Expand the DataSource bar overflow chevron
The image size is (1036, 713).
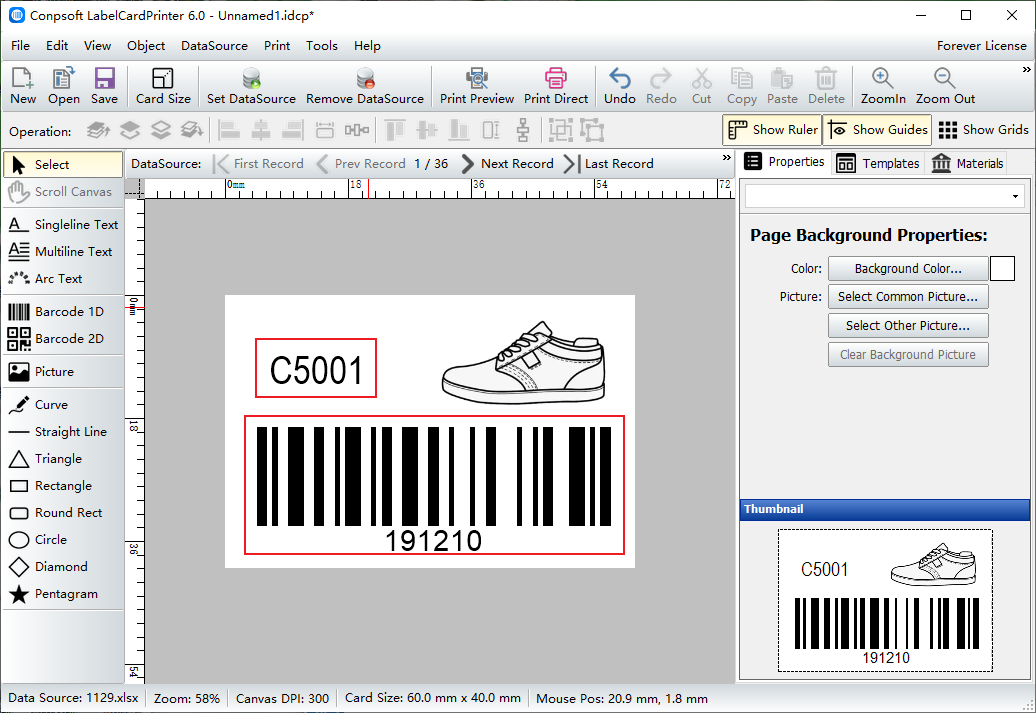pos(727,157)
